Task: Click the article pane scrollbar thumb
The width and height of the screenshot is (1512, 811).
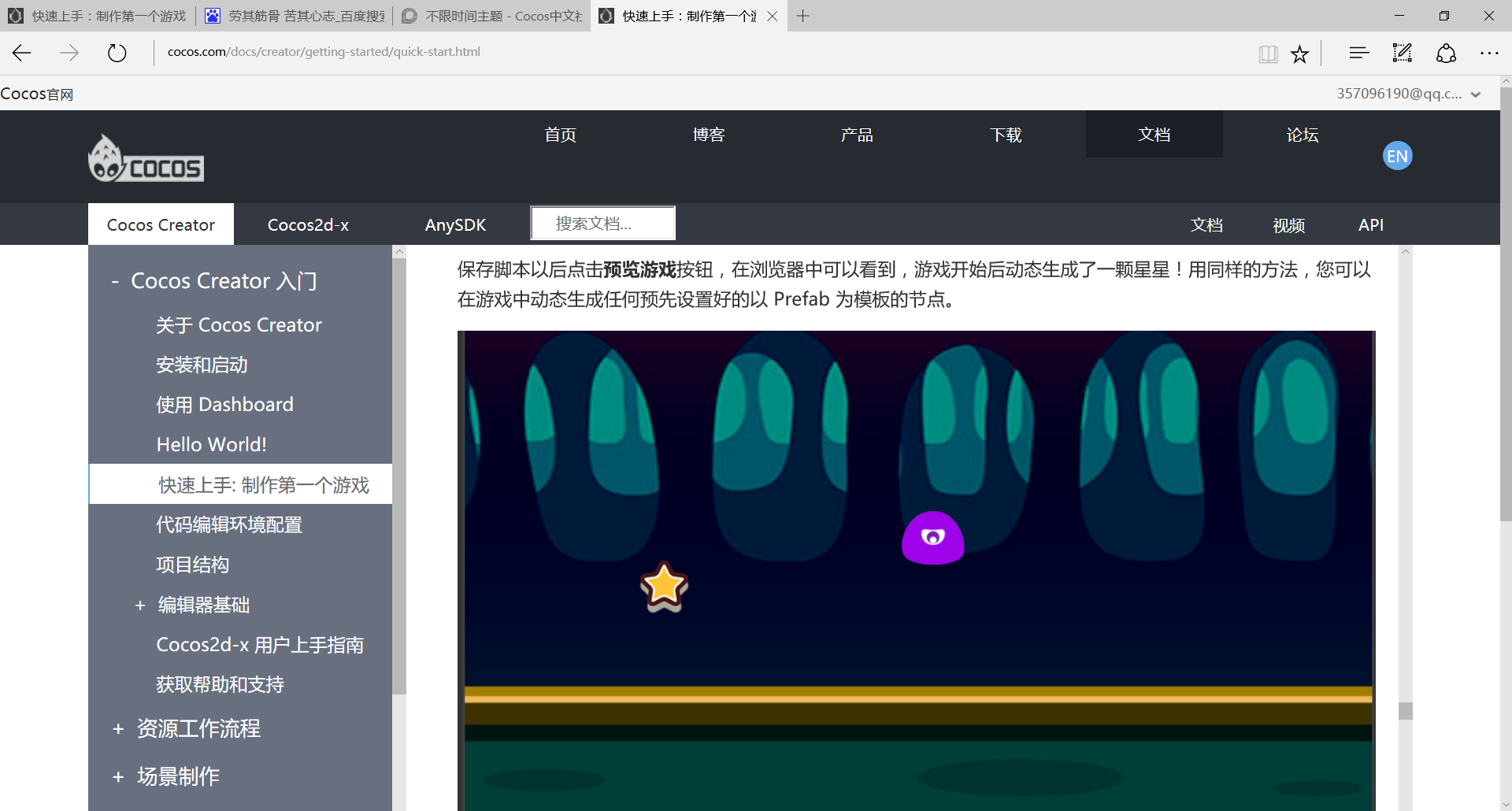Action: coord(1406,711)
